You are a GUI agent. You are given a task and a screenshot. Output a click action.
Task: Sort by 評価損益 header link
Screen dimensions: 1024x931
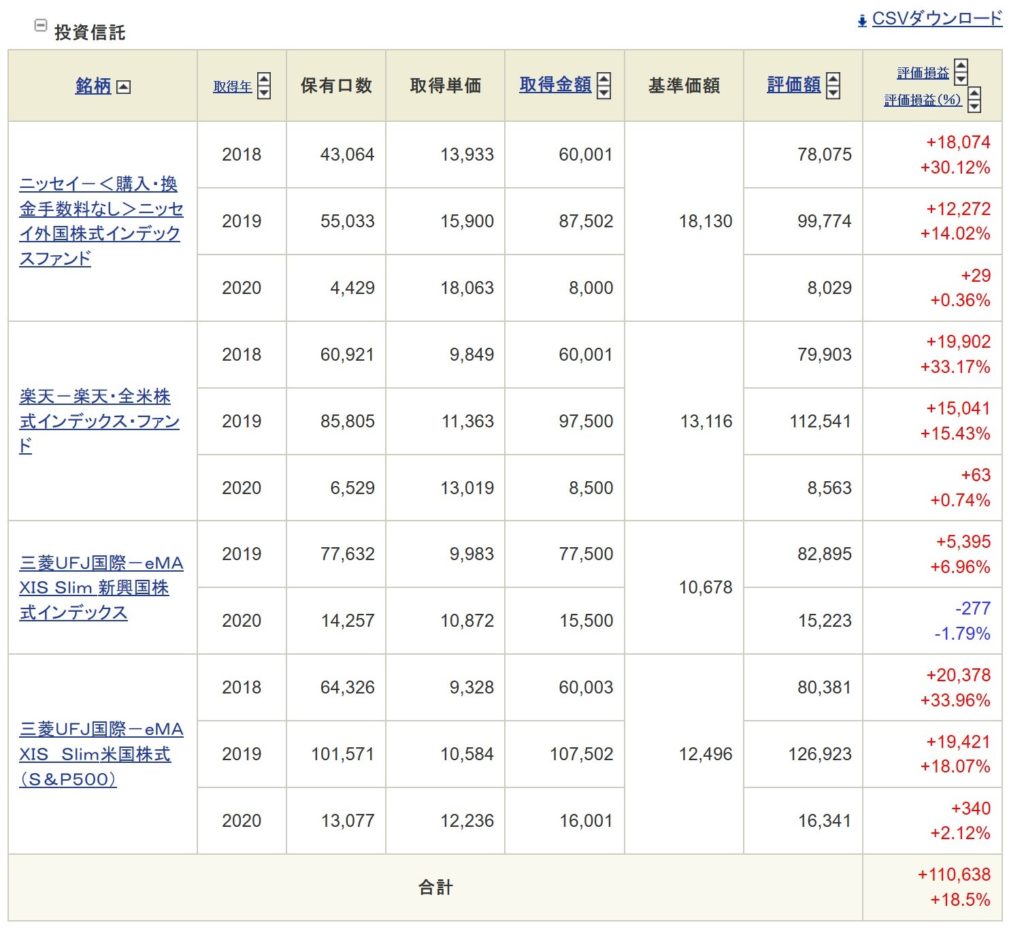click(922, 73)
